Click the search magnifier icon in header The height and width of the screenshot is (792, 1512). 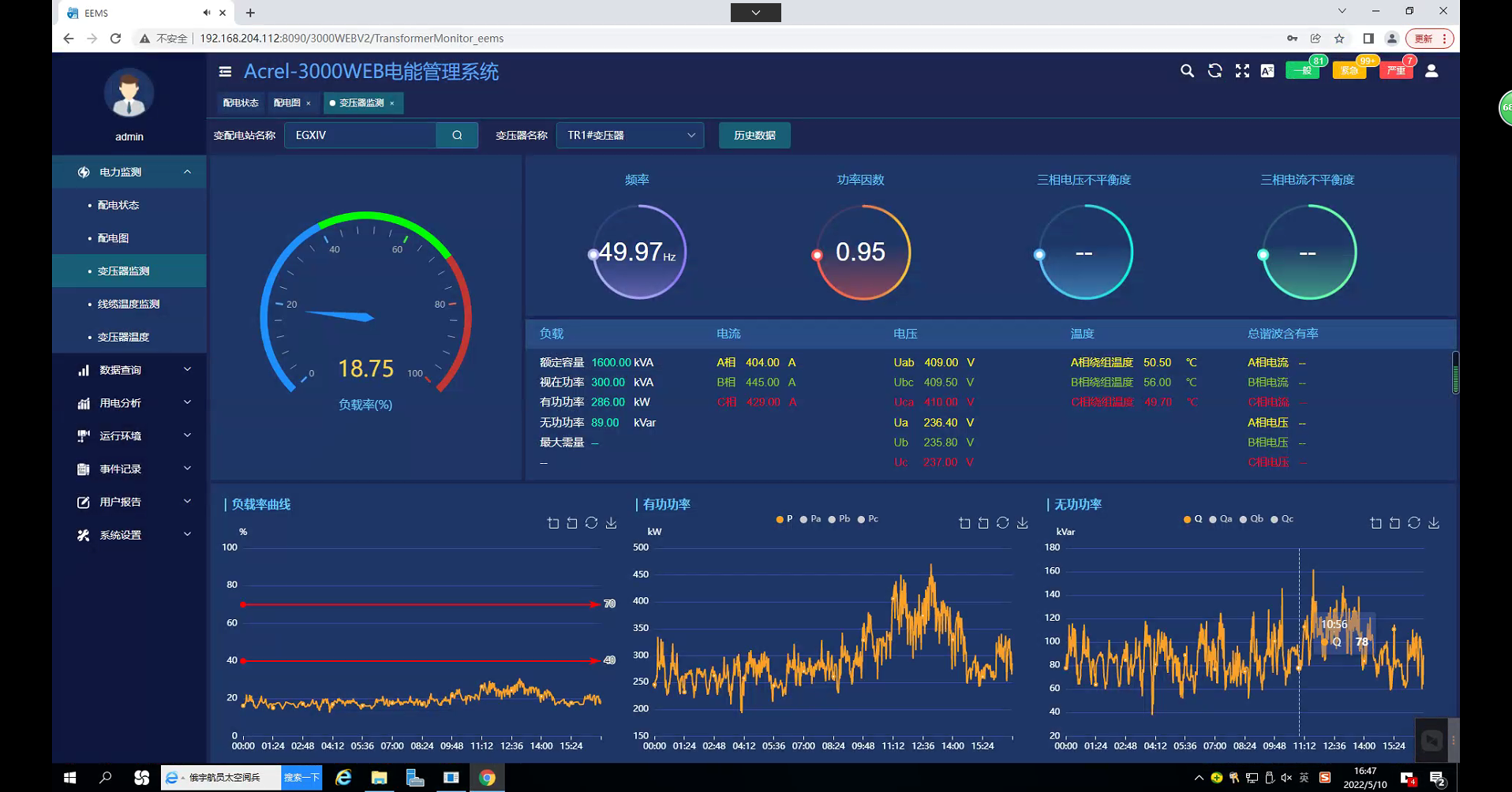coord(1187,71)
